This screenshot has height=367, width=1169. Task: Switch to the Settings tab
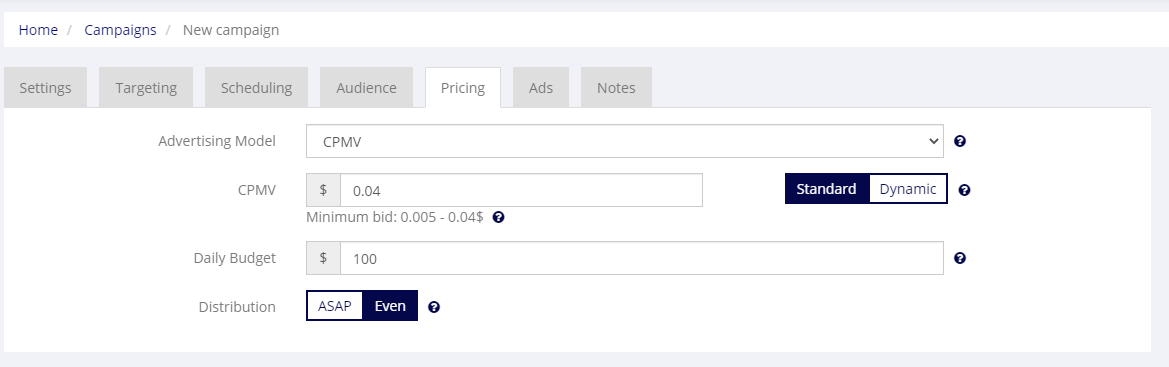(45, 87)
